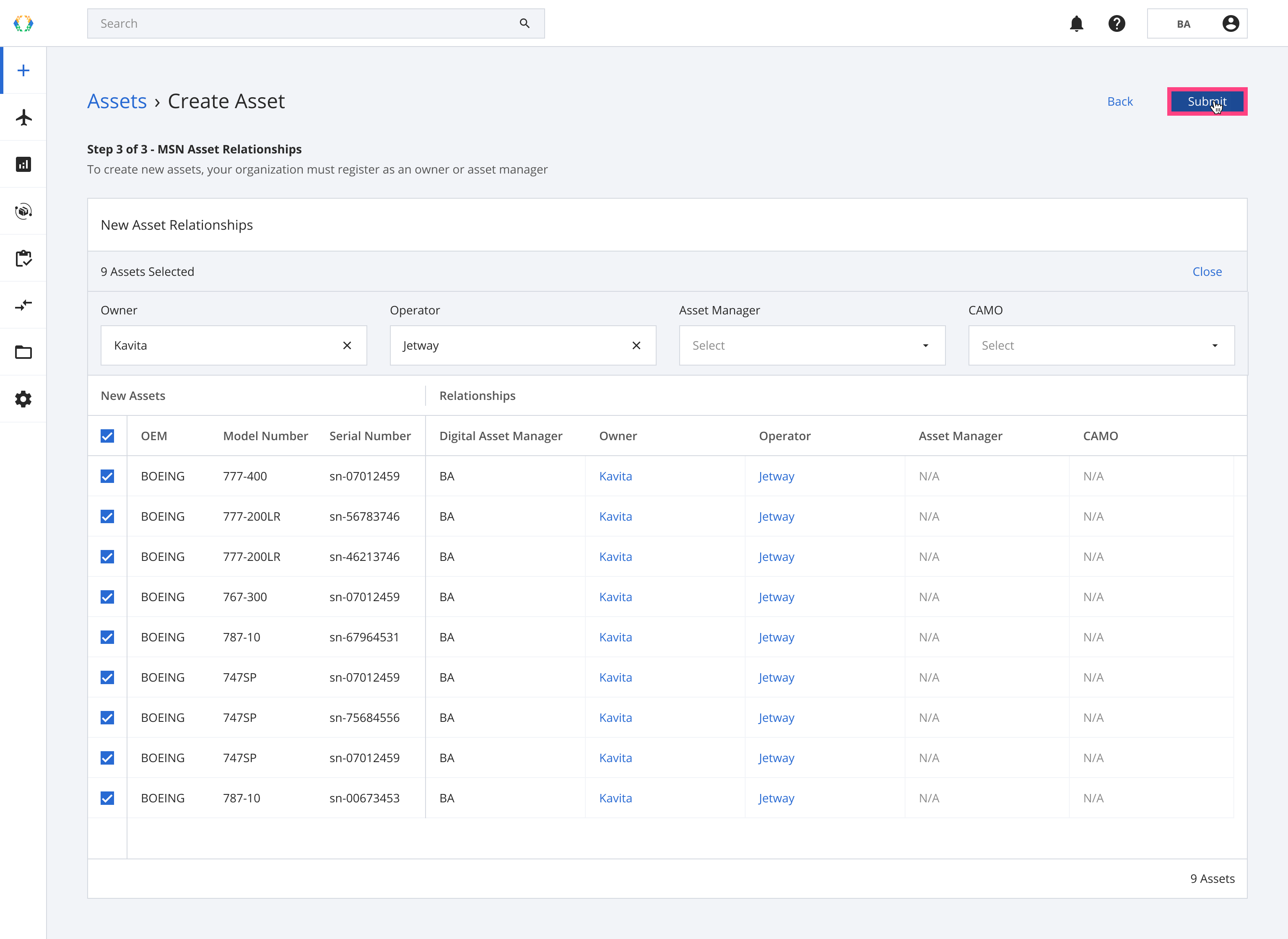The width and height of the screenshot is (1288, 939).
Task: Click the Digital Asset Manager column header
Action: pyautogui.click(x=501, y=436)
